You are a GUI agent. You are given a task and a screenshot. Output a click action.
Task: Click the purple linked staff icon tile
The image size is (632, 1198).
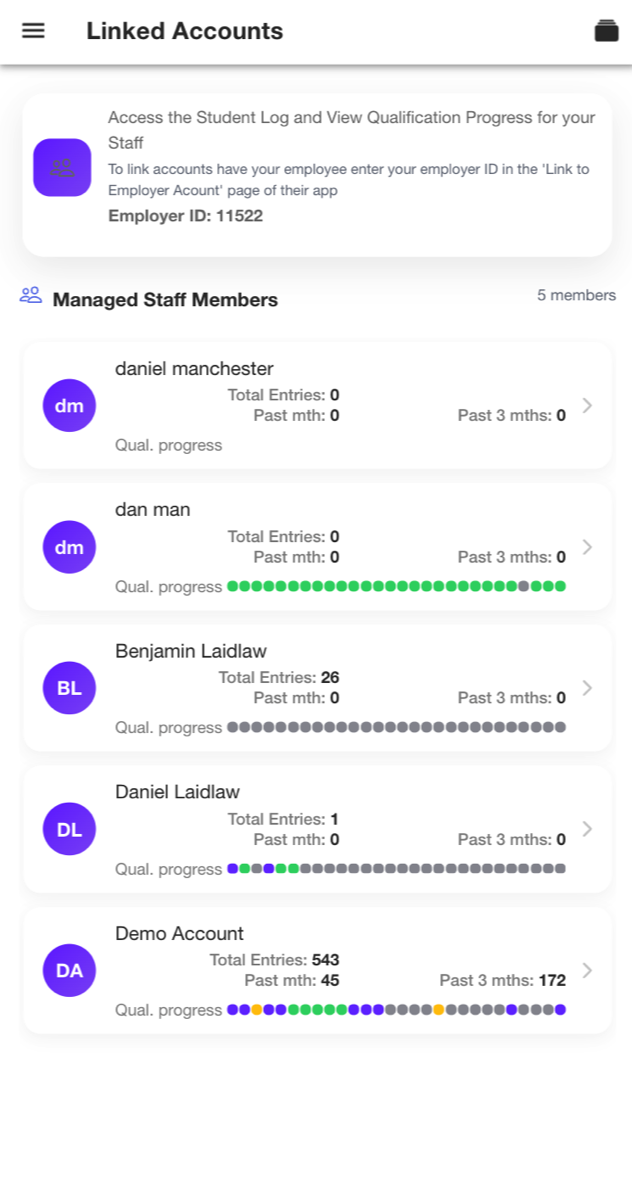pos(63,167)
